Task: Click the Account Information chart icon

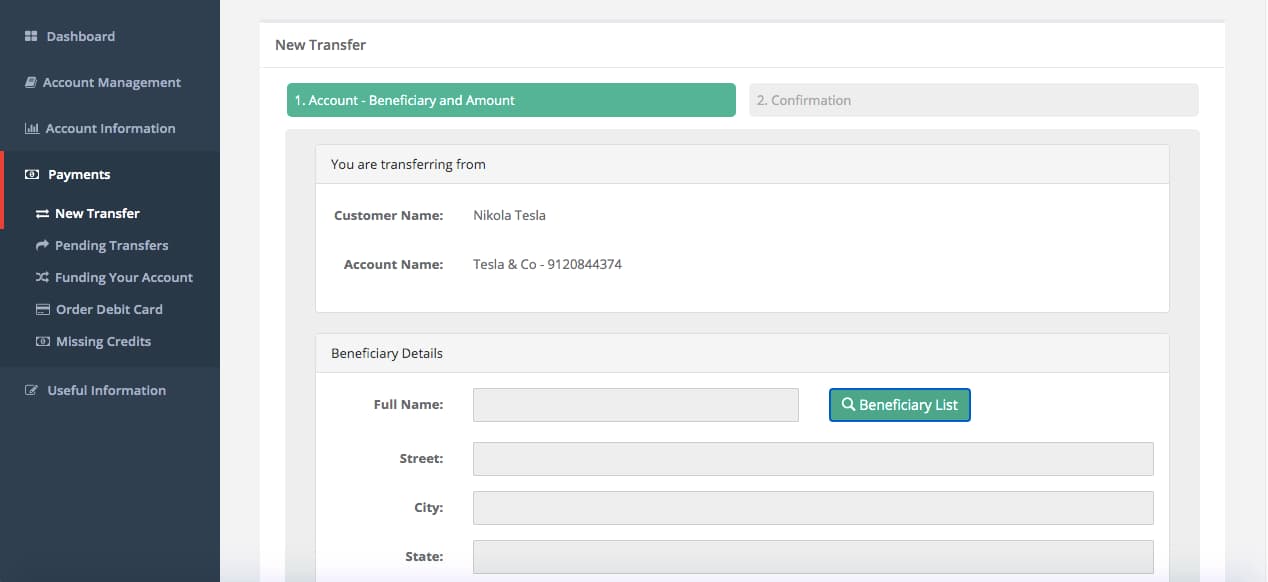Action: 31,129
